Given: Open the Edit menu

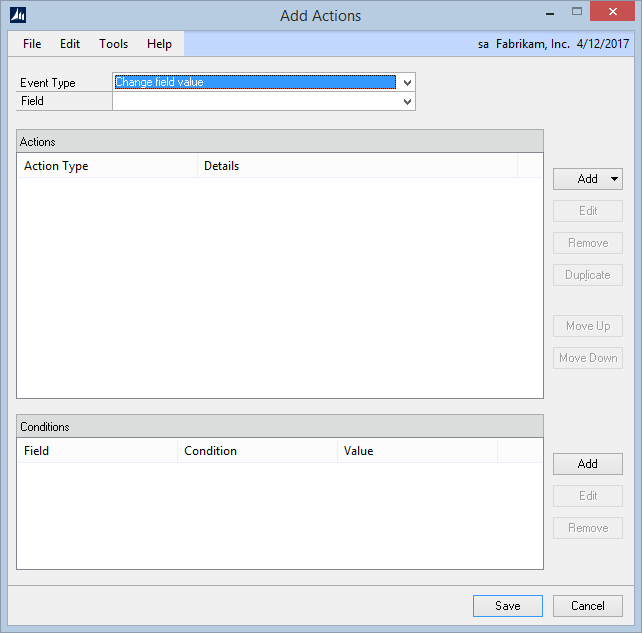Looking at the screenshot, I should click(x=70, y=44).
